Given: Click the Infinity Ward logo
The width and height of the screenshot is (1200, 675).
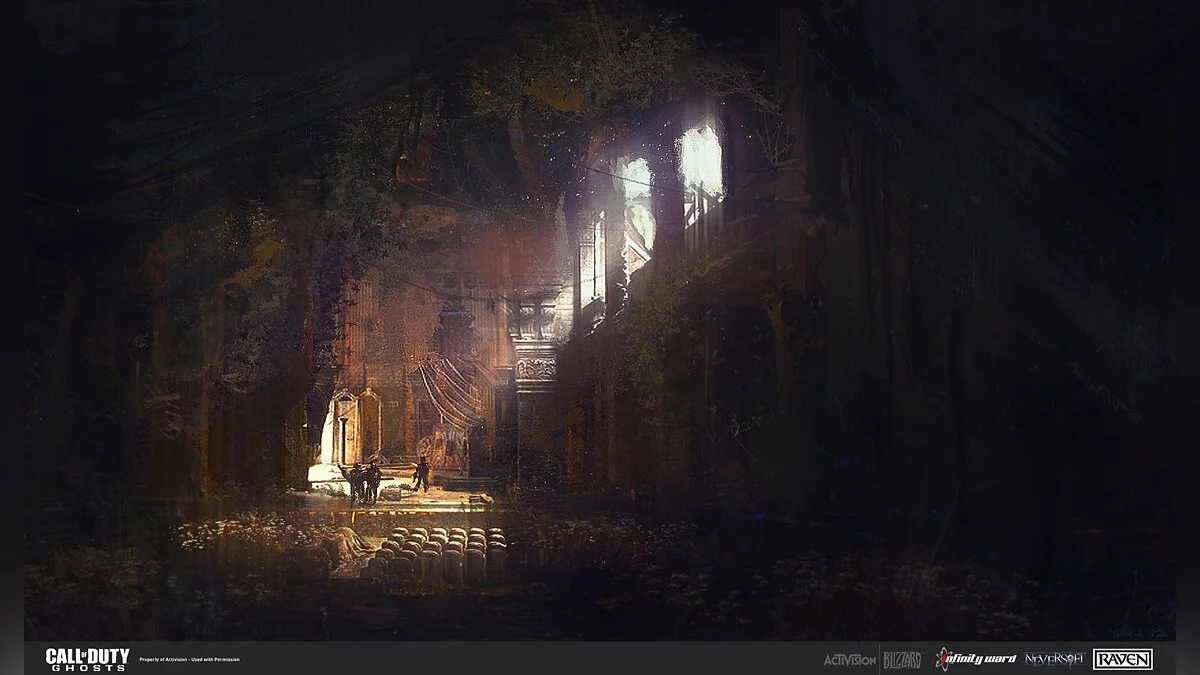Looking at the screenshot, I should [976, 659].
